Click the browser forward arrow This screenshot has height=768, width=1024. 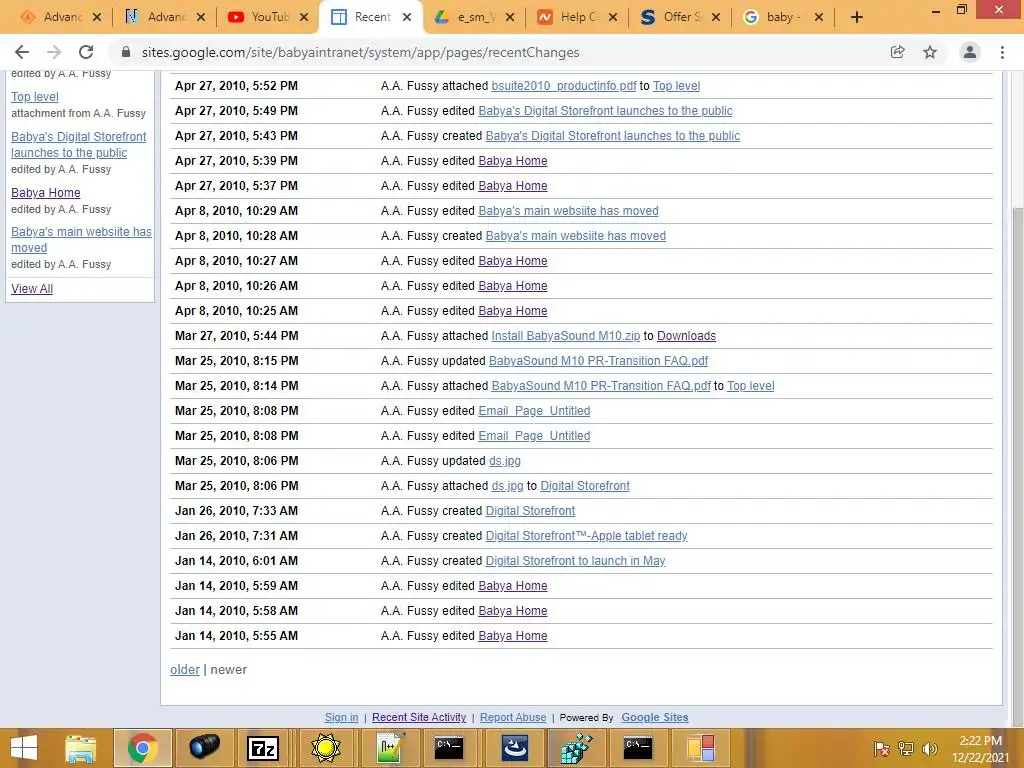coord(54,52)
